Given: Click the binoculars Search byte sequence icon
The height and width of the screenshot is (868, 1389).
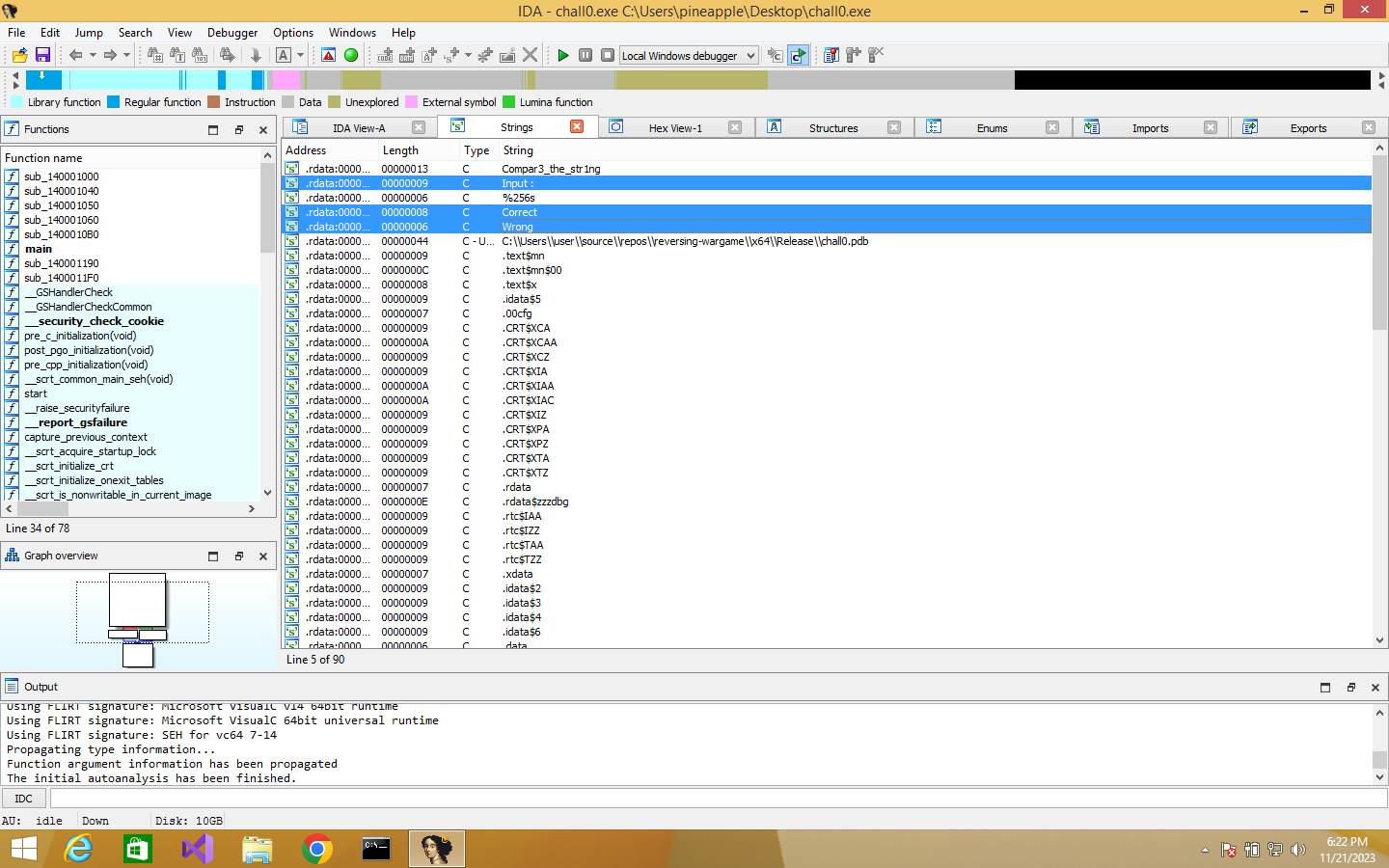Looking at the screenshot, I should [x=199, y=55].
